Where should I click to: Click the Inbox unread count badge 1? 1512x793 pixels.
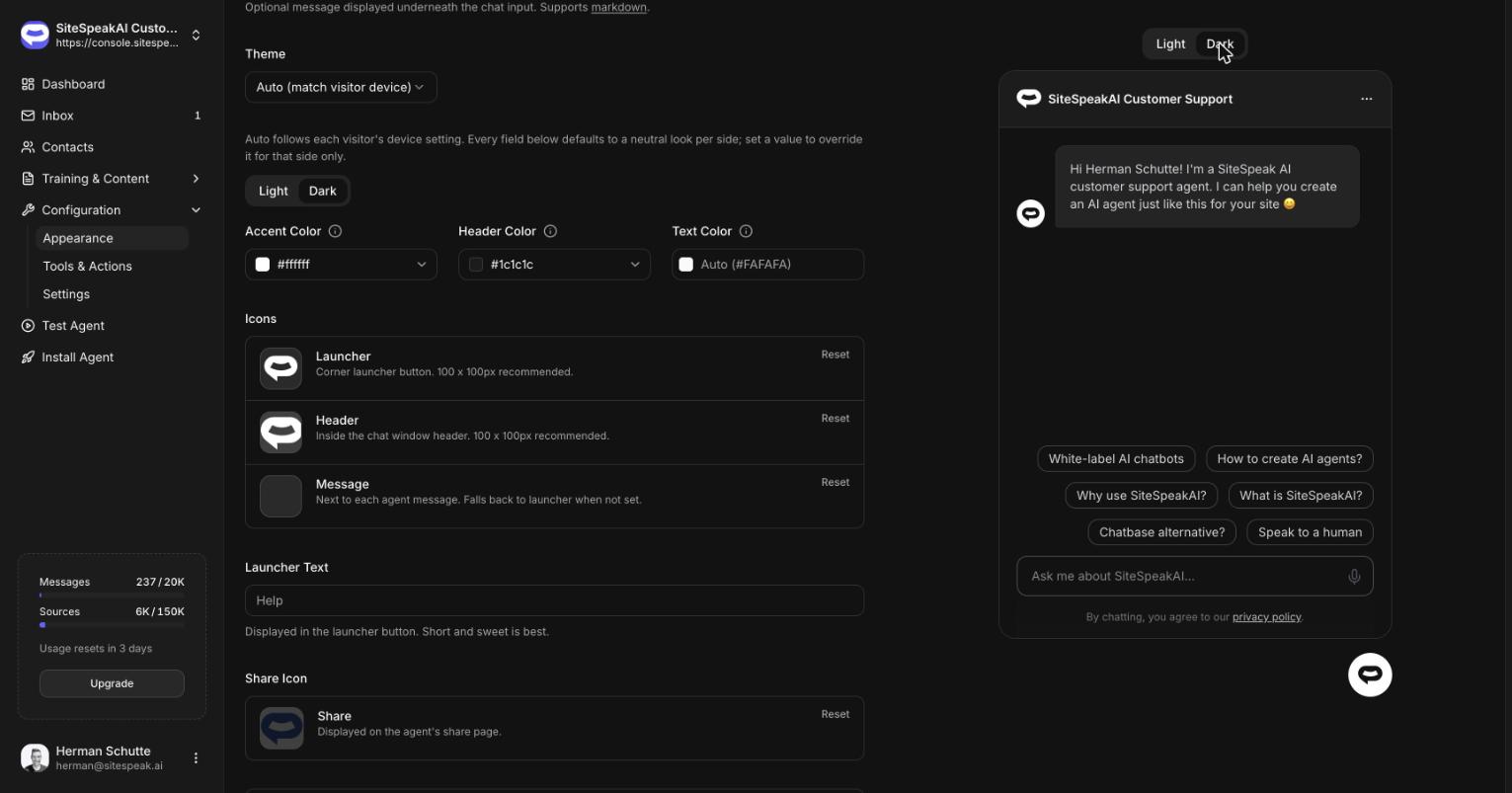198,116
